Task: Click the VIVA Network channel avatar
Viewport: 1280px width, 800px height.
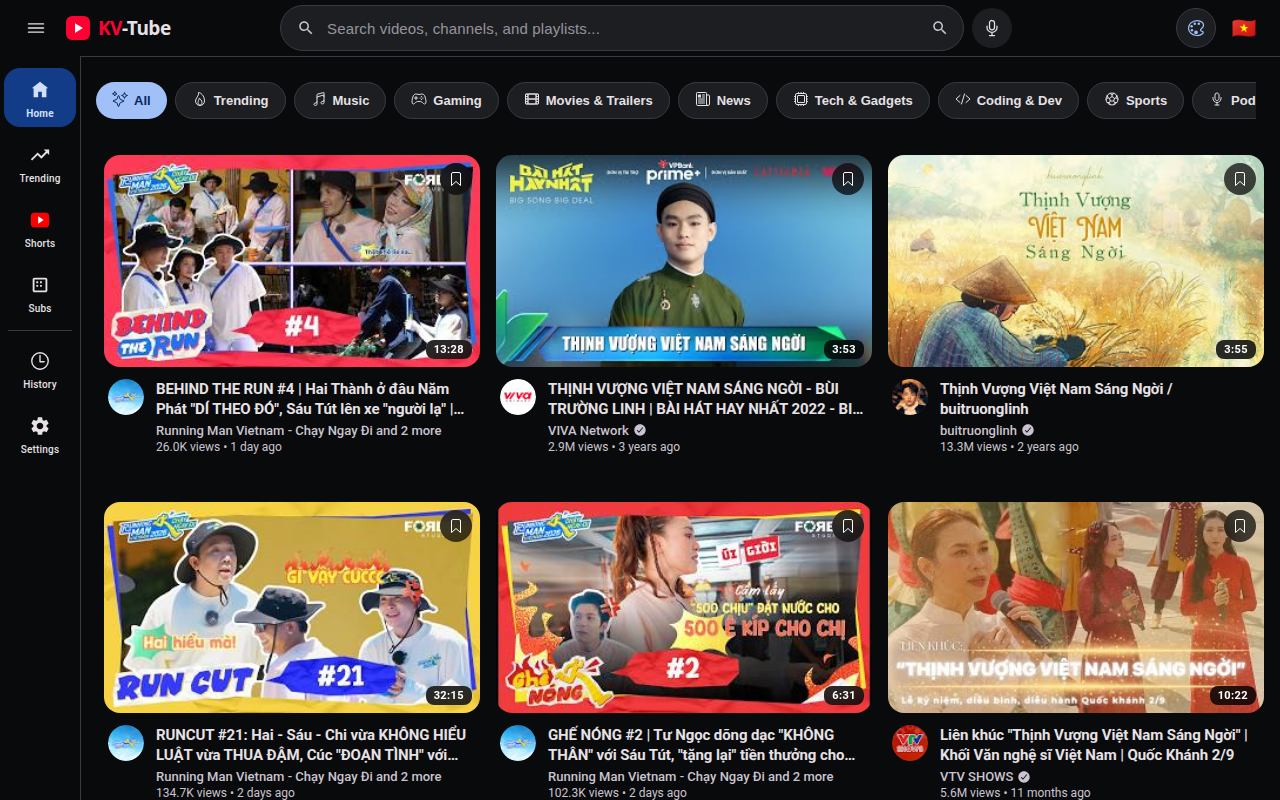Action: [518, 397]
